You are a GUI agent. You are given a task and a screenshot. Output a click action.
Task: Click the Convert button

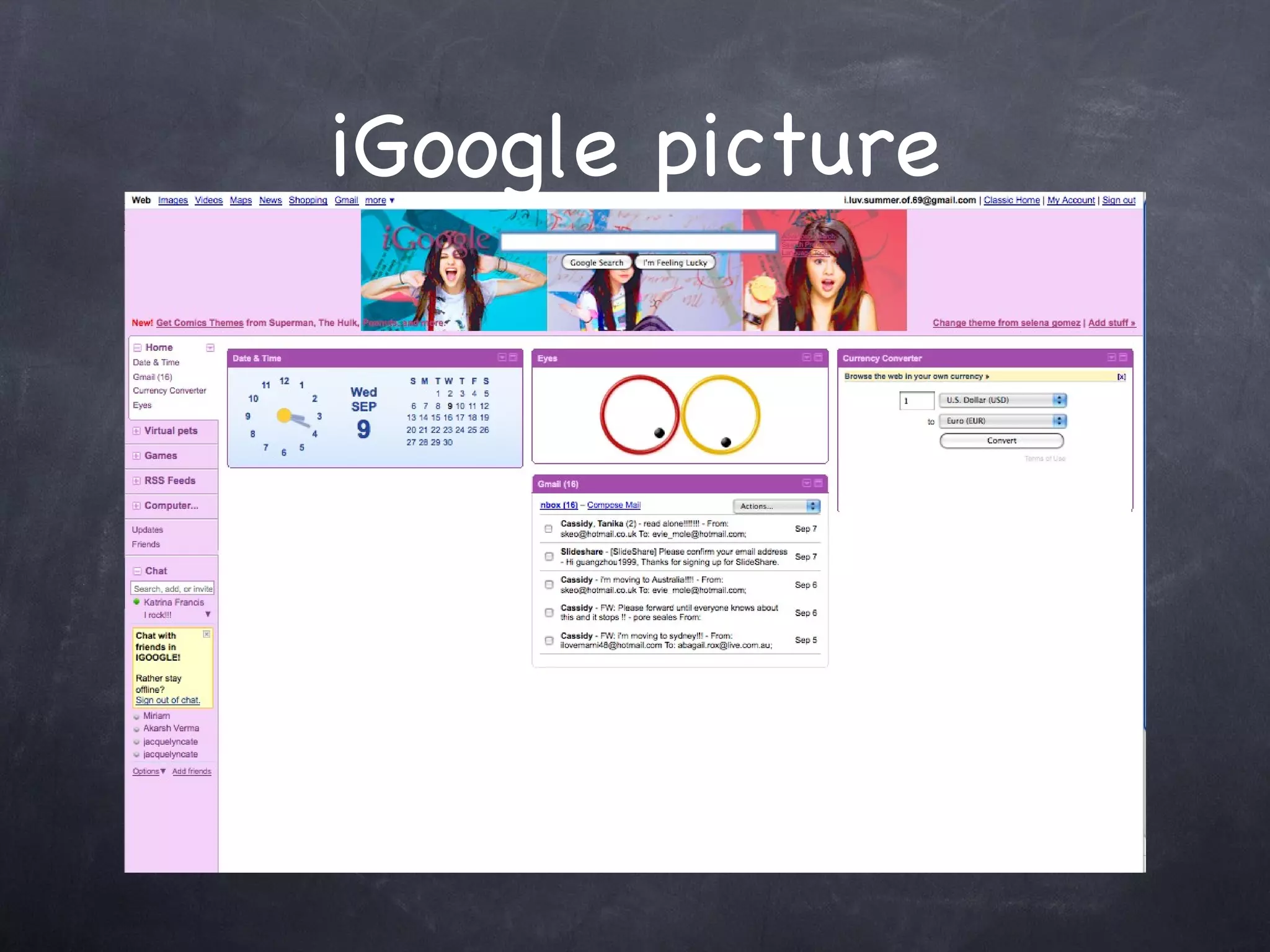(x=1001, y=441)
